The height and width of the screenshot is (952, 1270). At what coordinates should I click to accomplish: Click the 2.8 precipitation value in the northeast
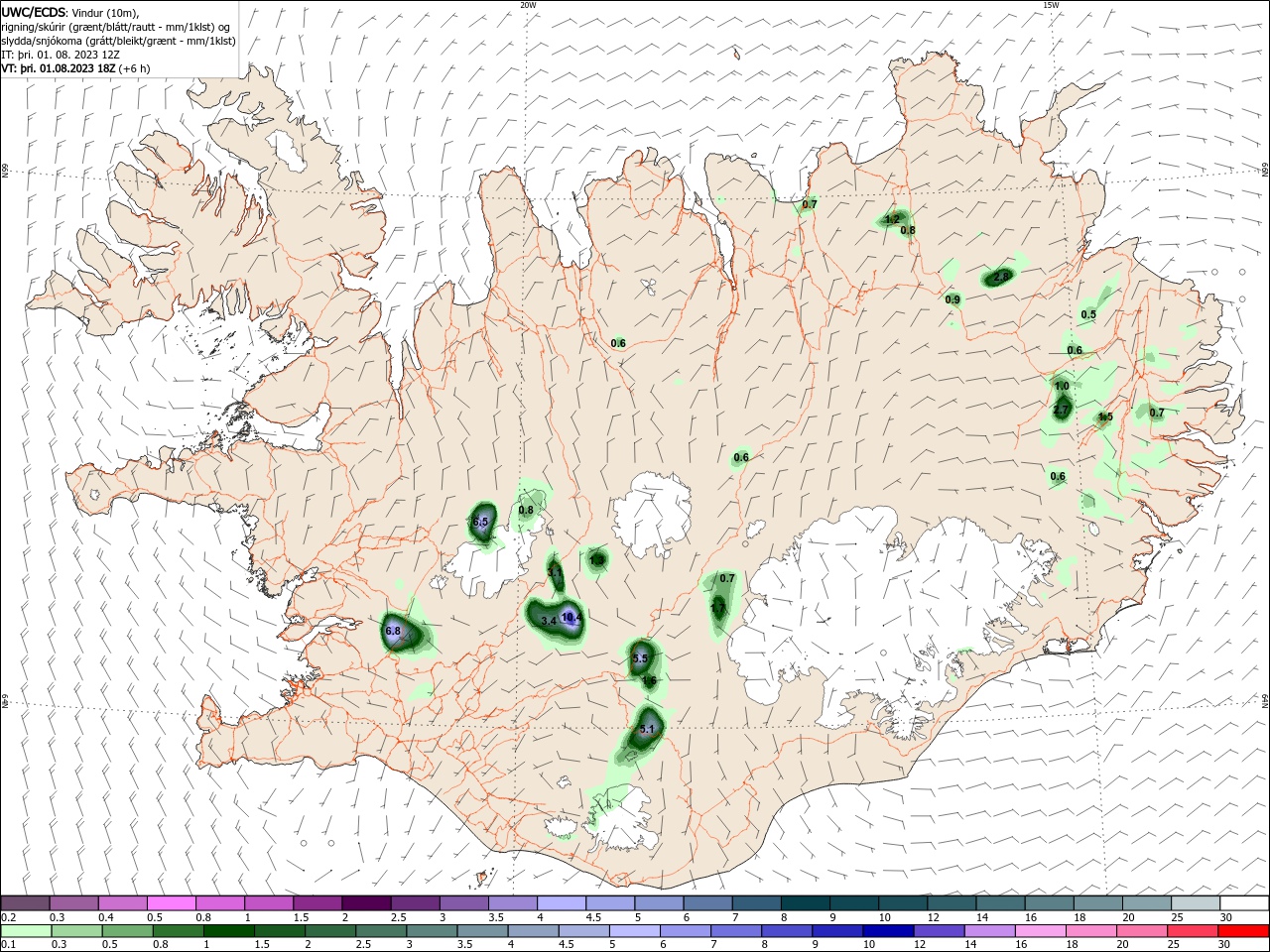click(x=1001, y=277)
